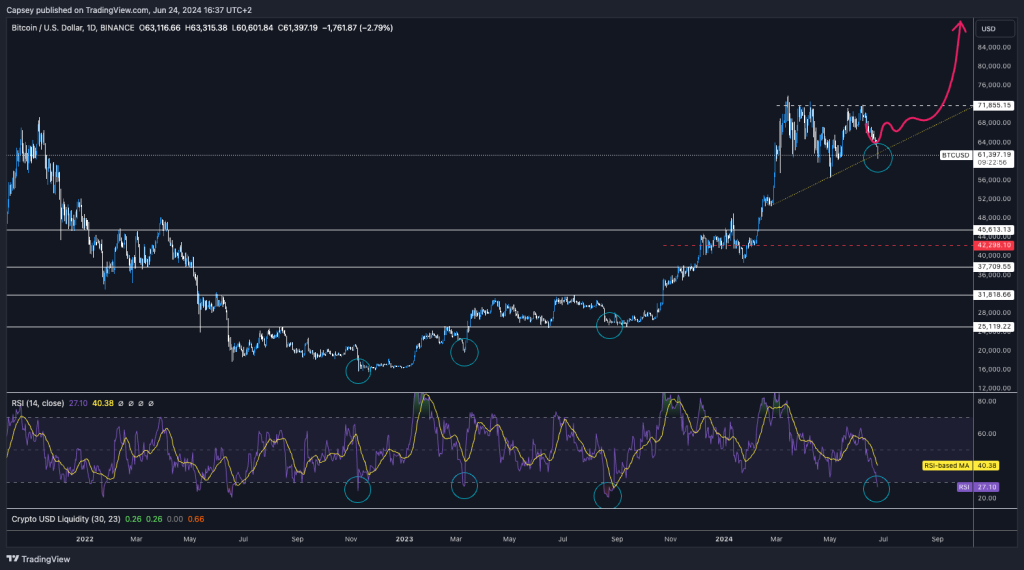Click the pink arrowhead at top of projection
Screen dimensions: 1024x570
[962, 24]
